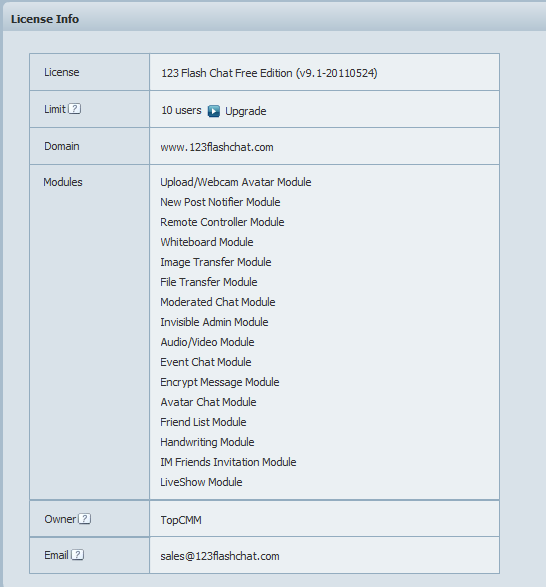Click the 123 Flash Chat Free Edition text
The width and height of the screenshot is (546, 587).
pyautogui.click(x=227, y=73)
